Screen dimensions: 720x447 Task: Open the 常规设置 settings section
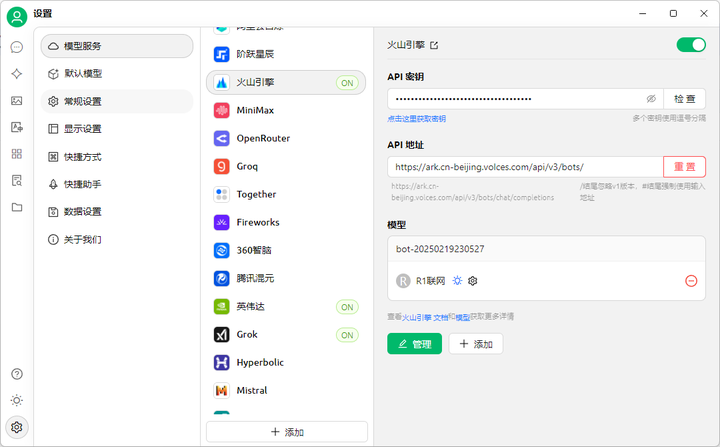117,101
